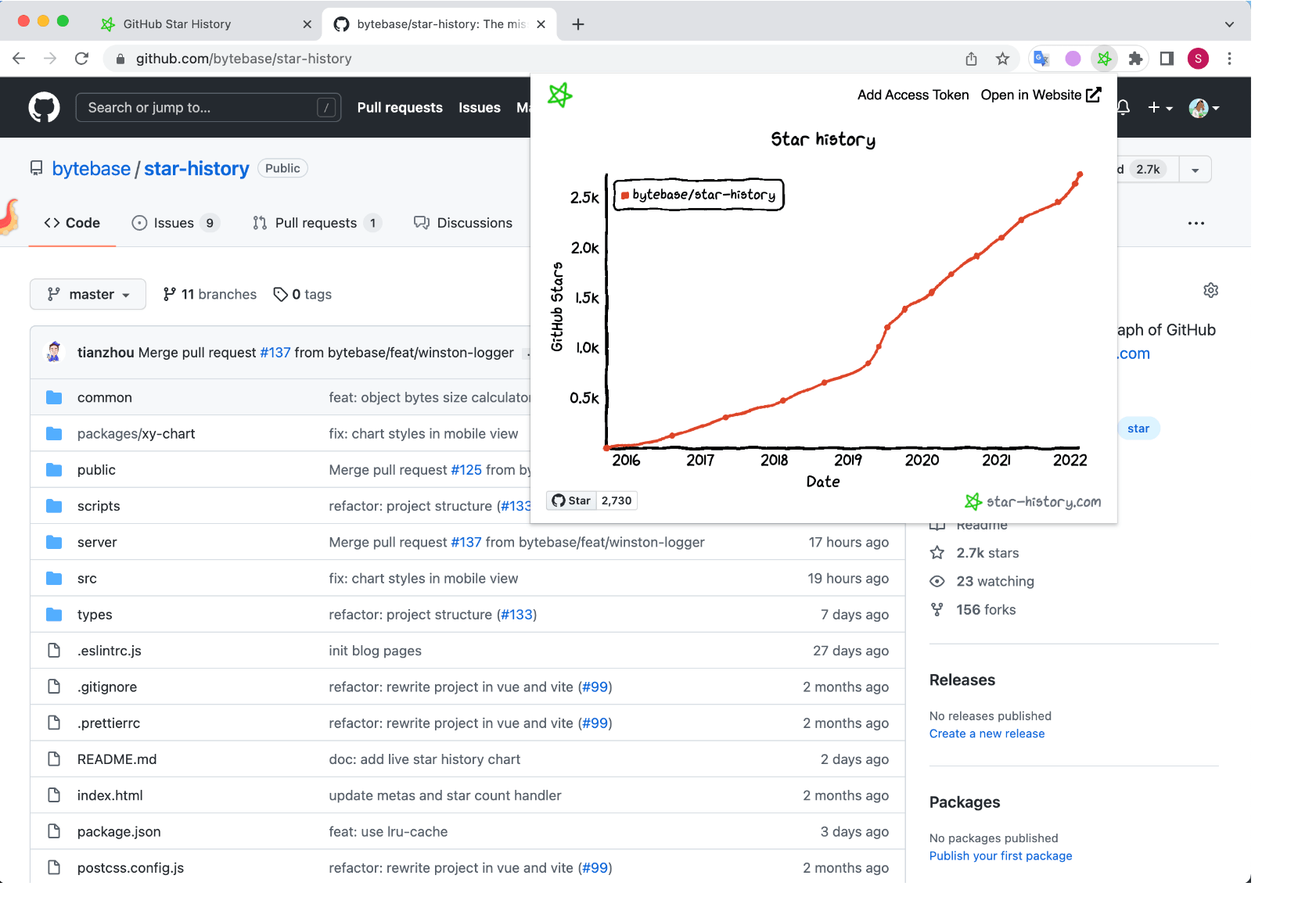This screenshot has width=1316, height=904.
Task: Click the .eslintrc.js file icon
Action: pyautogui.click(x=54, y=651)
